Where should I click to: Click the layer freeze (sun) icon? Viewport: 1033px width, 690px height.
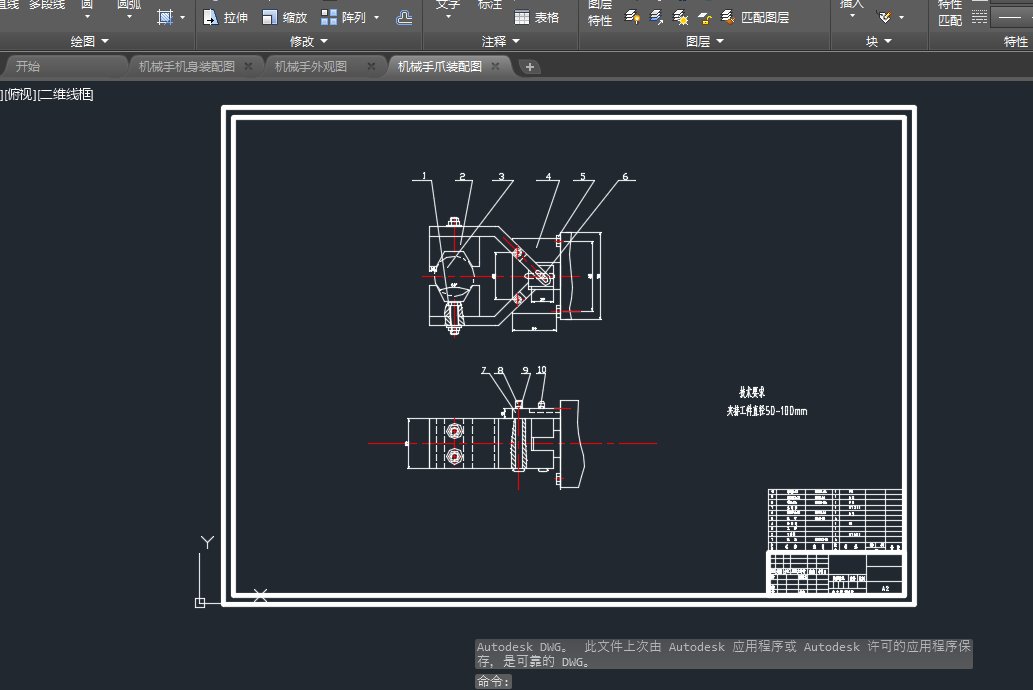(x=681, y=17)
